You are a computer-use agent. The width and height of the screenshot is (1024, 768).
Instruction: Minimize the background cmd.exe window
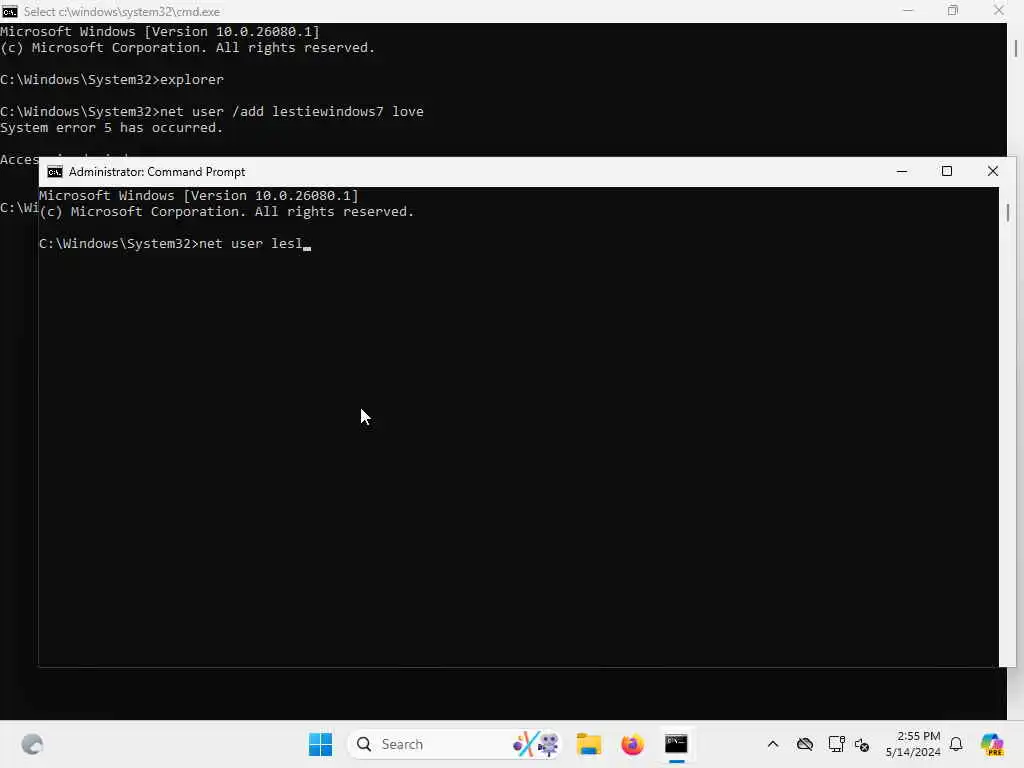pyautogui.click(x=908, y=10)
